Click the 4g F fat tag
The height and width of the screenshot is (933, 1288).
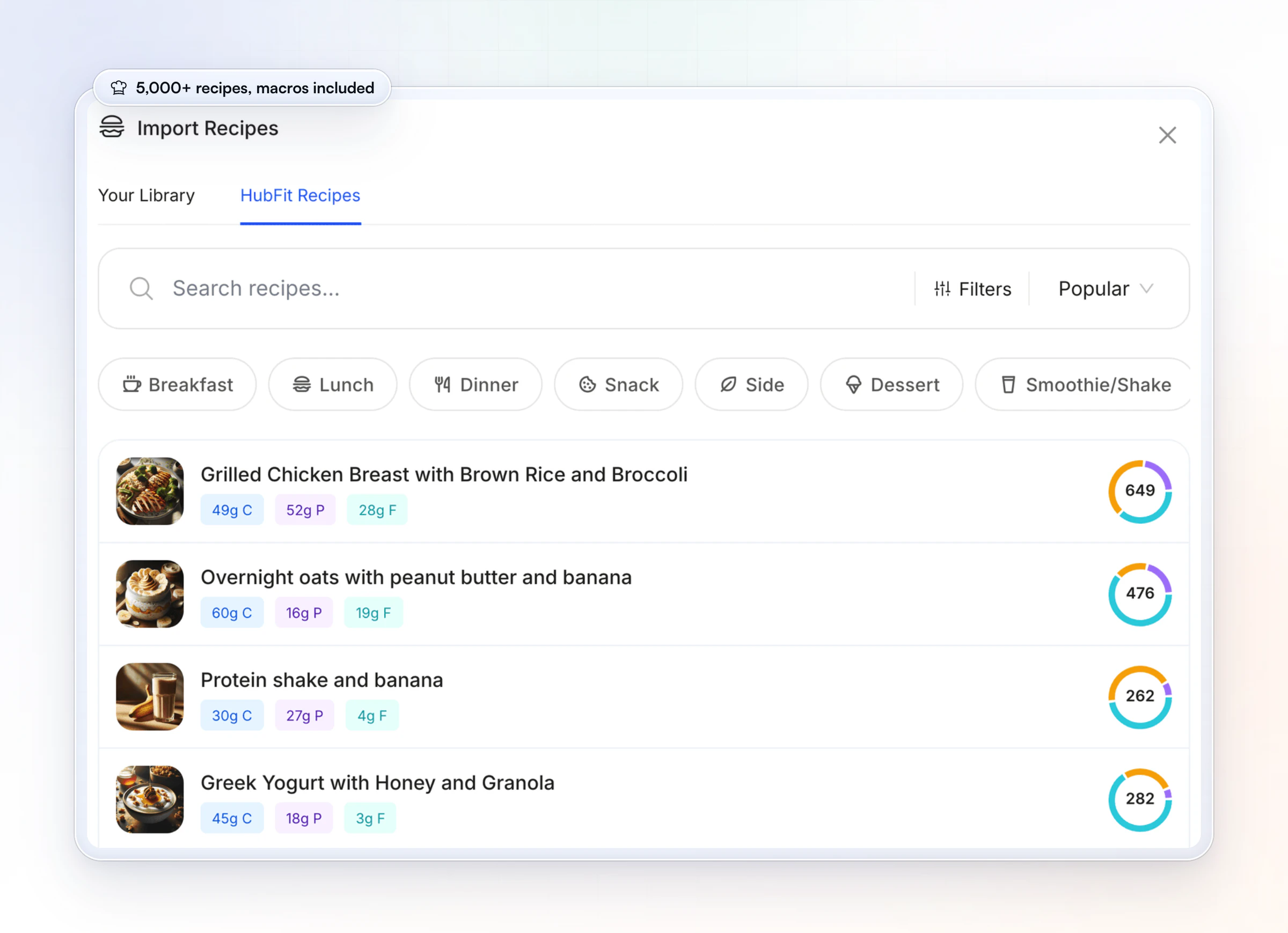click(372, 716)
